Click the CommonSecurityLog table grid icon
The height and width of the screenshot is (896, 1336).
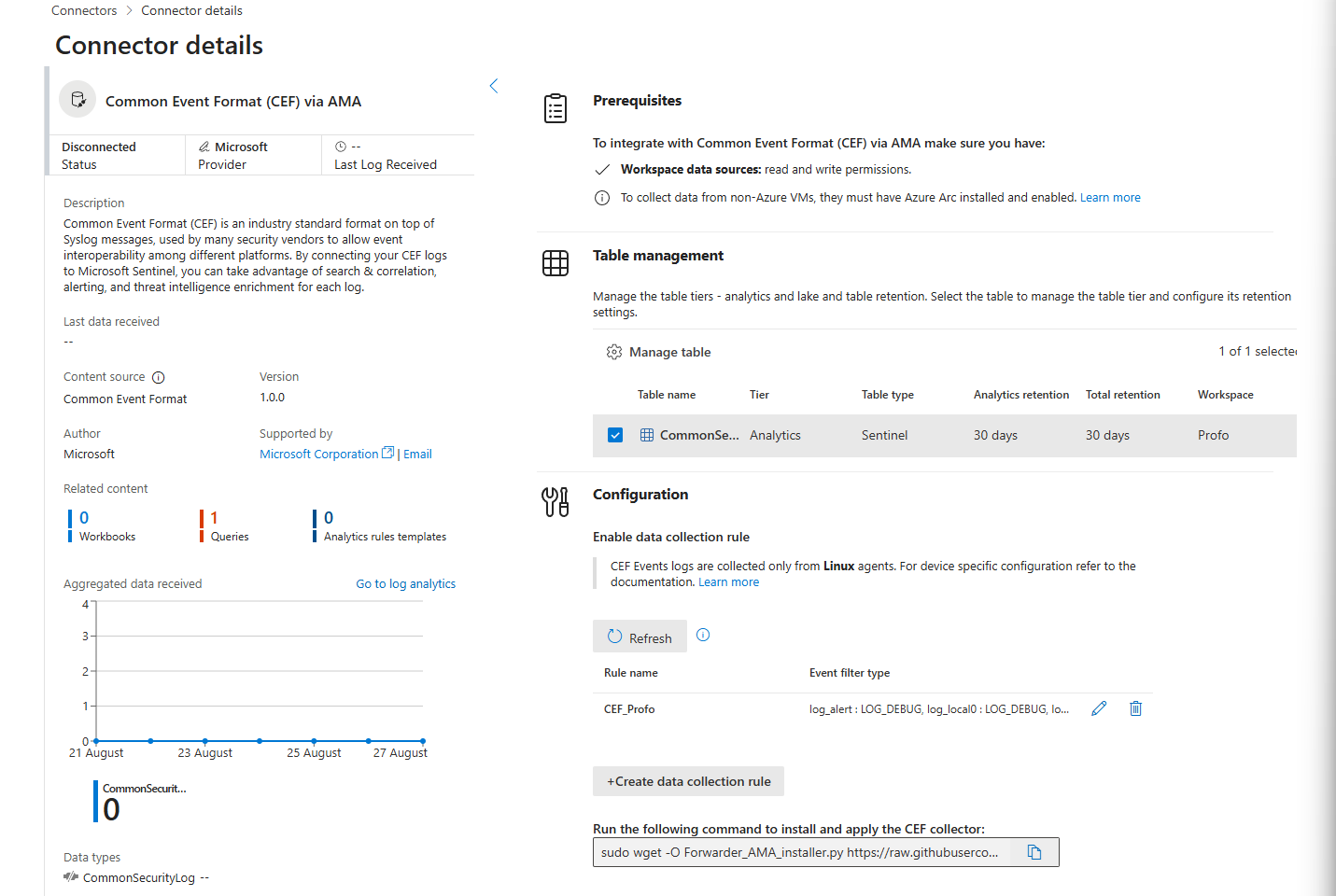[647, 435]
